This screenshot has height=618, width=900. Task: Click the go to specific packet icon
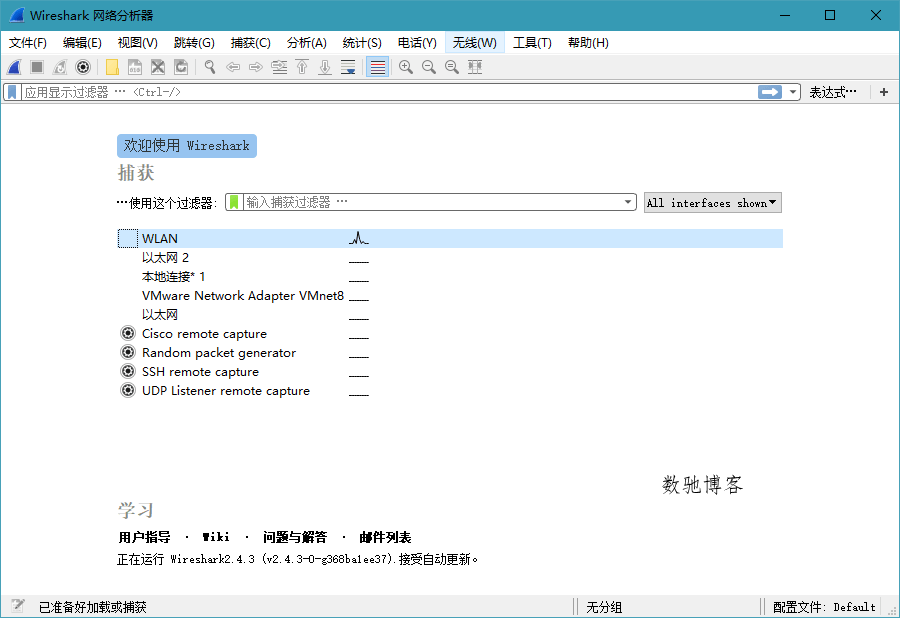279,67
